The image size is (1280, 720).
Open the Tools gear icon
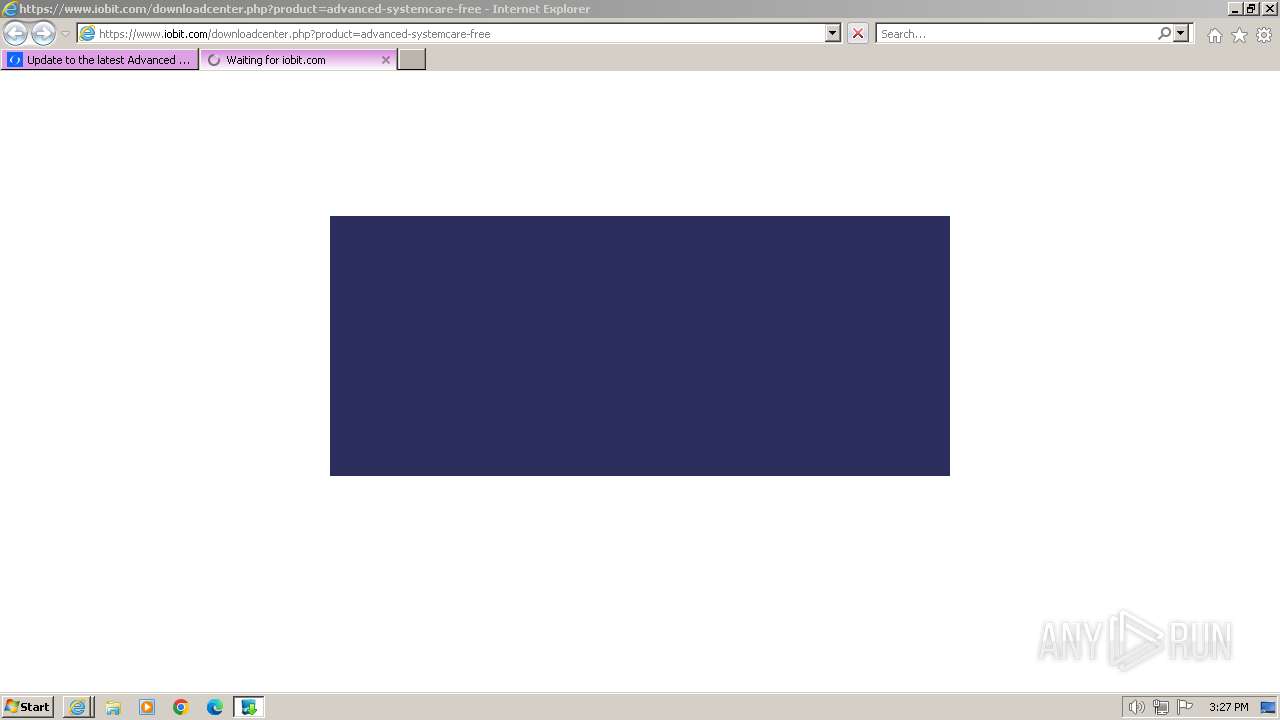pyautogui.click(x=1264, y=35)
